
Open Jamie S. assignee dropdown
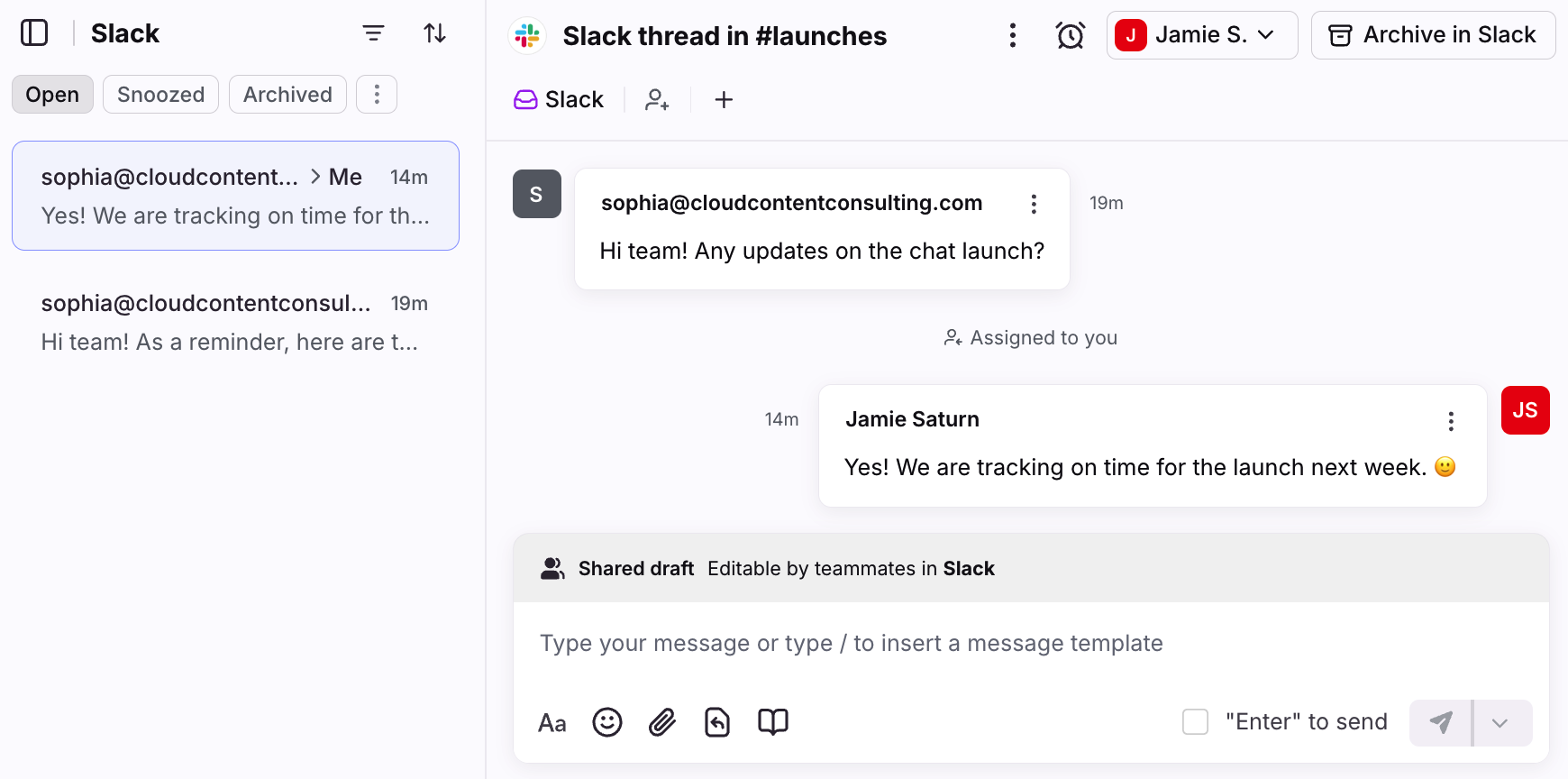point(1201,35)
